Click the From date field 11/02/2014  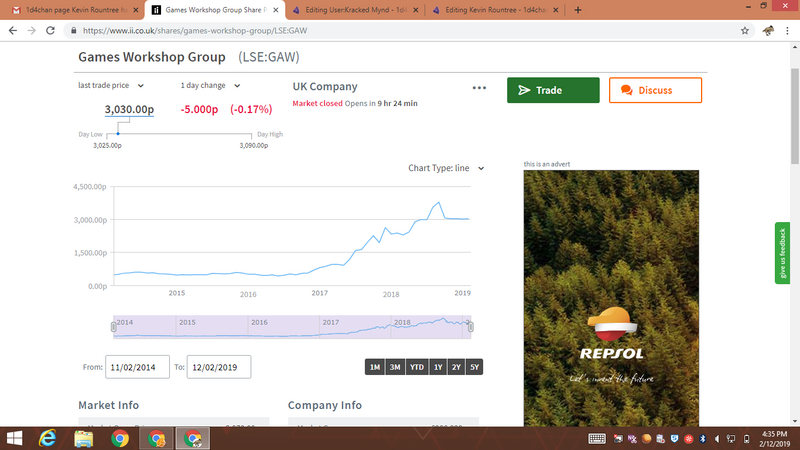(x=137, y=367)
